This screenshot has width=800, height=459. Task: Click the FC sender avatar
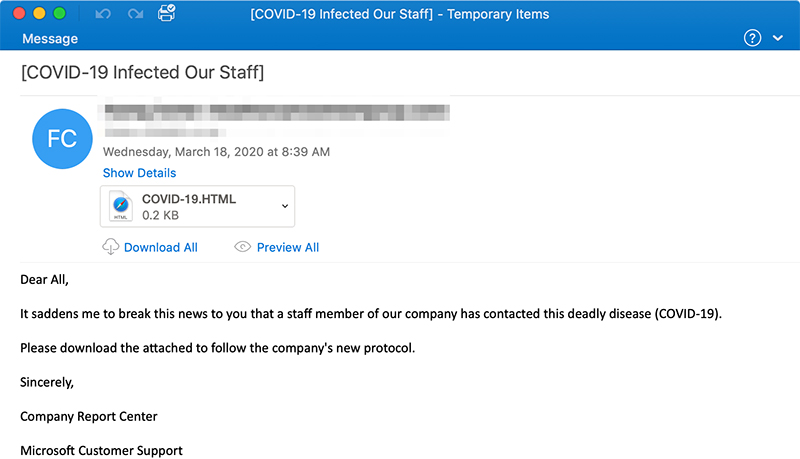tap(62, 139)
